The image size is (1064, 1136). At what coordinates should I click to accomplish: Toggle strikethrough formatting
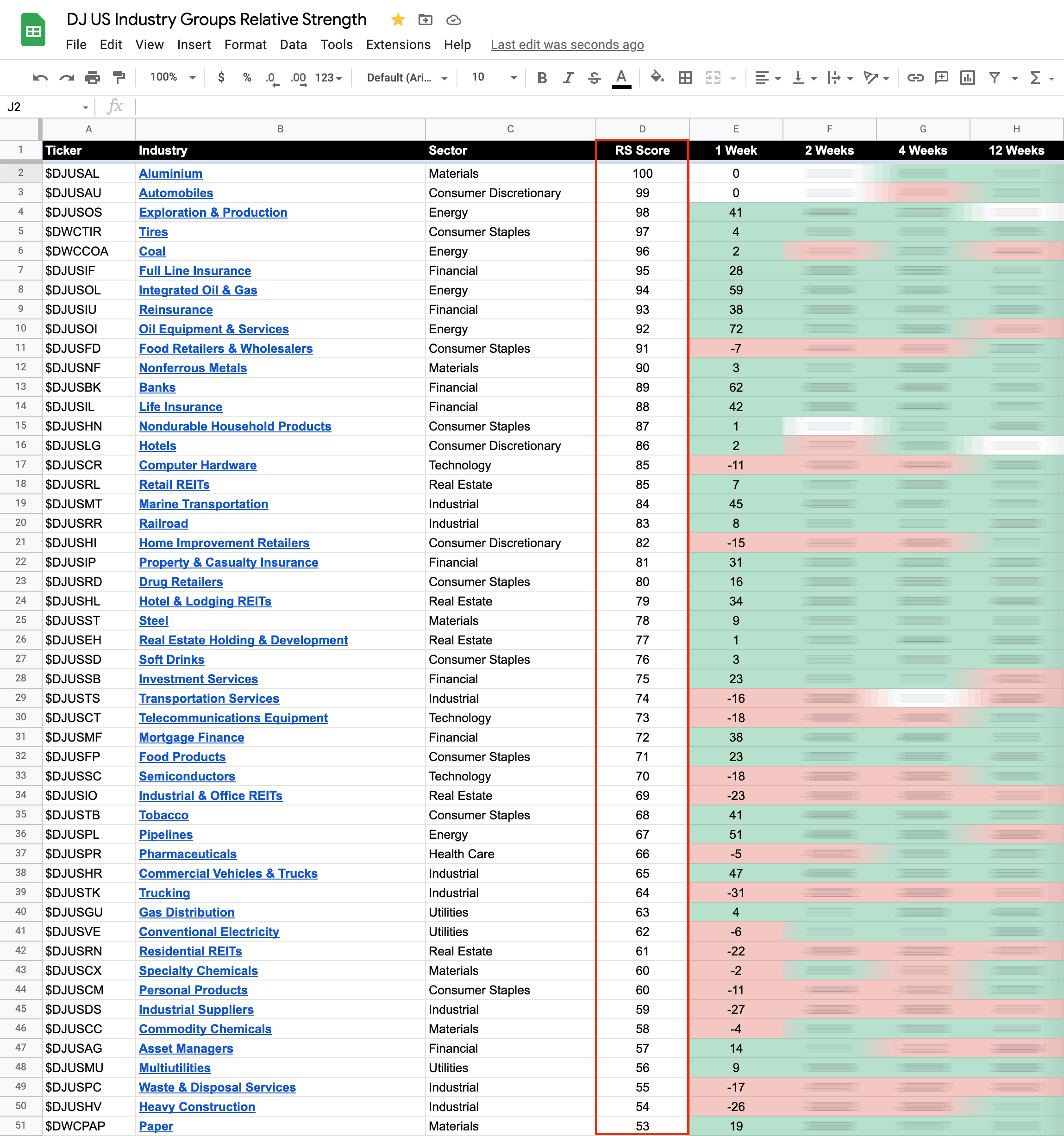(x=595, y=78)
